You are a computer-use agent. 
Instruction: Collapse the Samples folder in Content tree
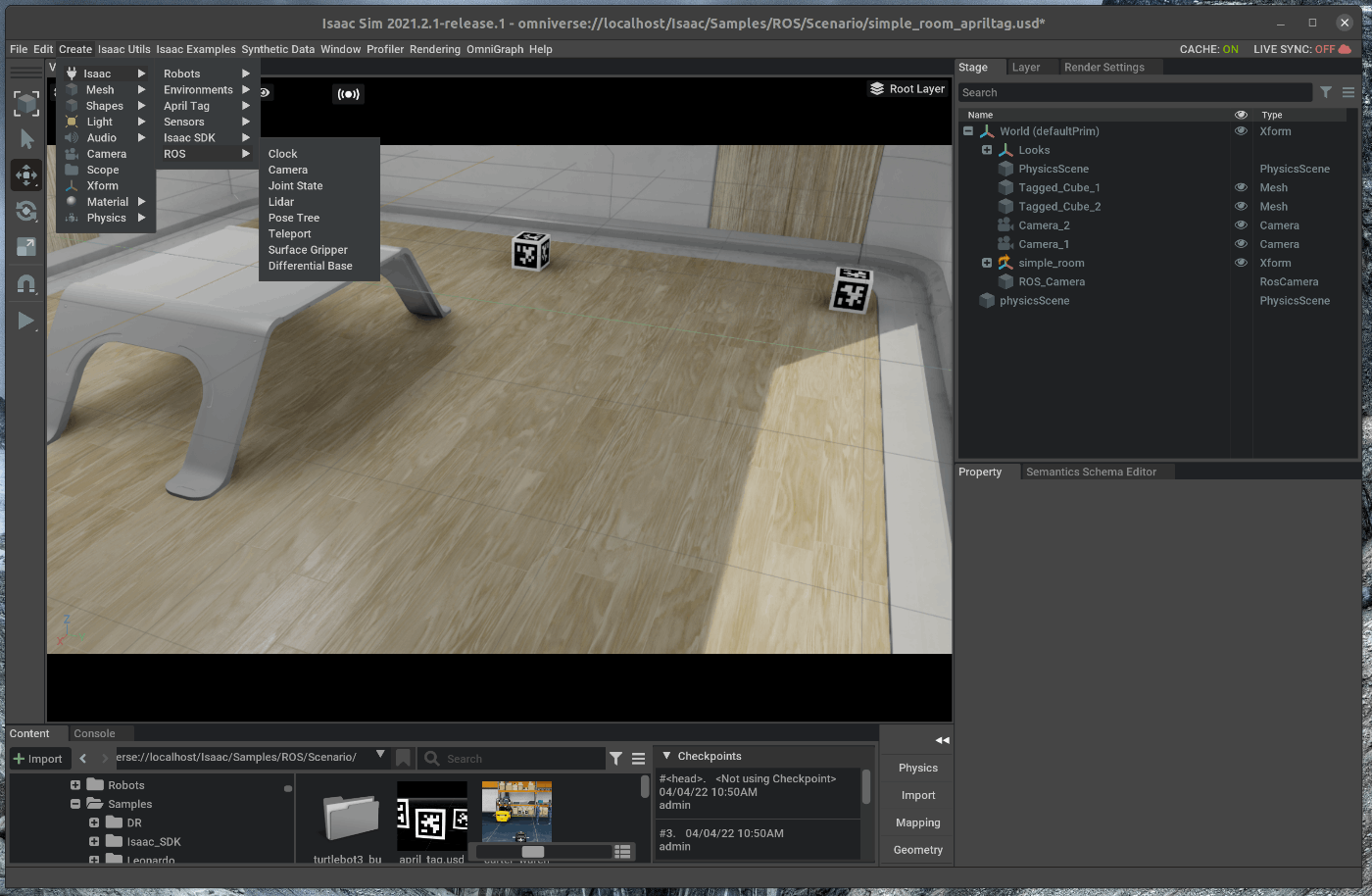(75, 804)
